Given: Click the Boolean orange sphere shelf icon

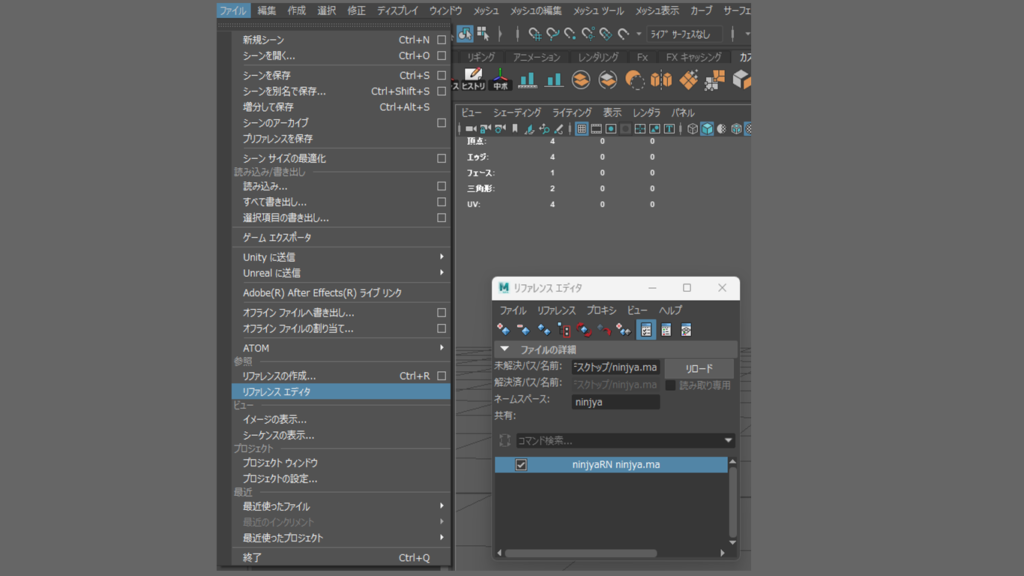Looking at the screenshot, I should click(x=634, y=80).
